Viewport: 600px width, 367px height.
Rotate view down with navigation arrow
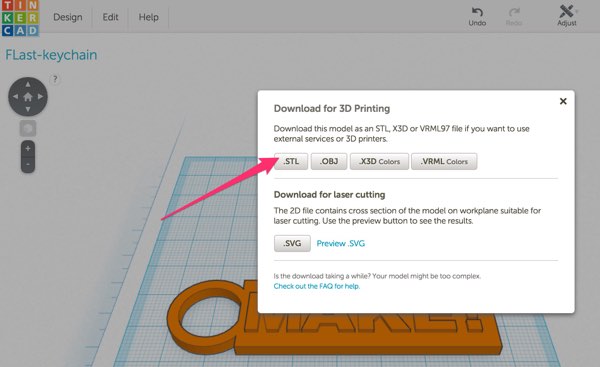(x=28, y=109)
